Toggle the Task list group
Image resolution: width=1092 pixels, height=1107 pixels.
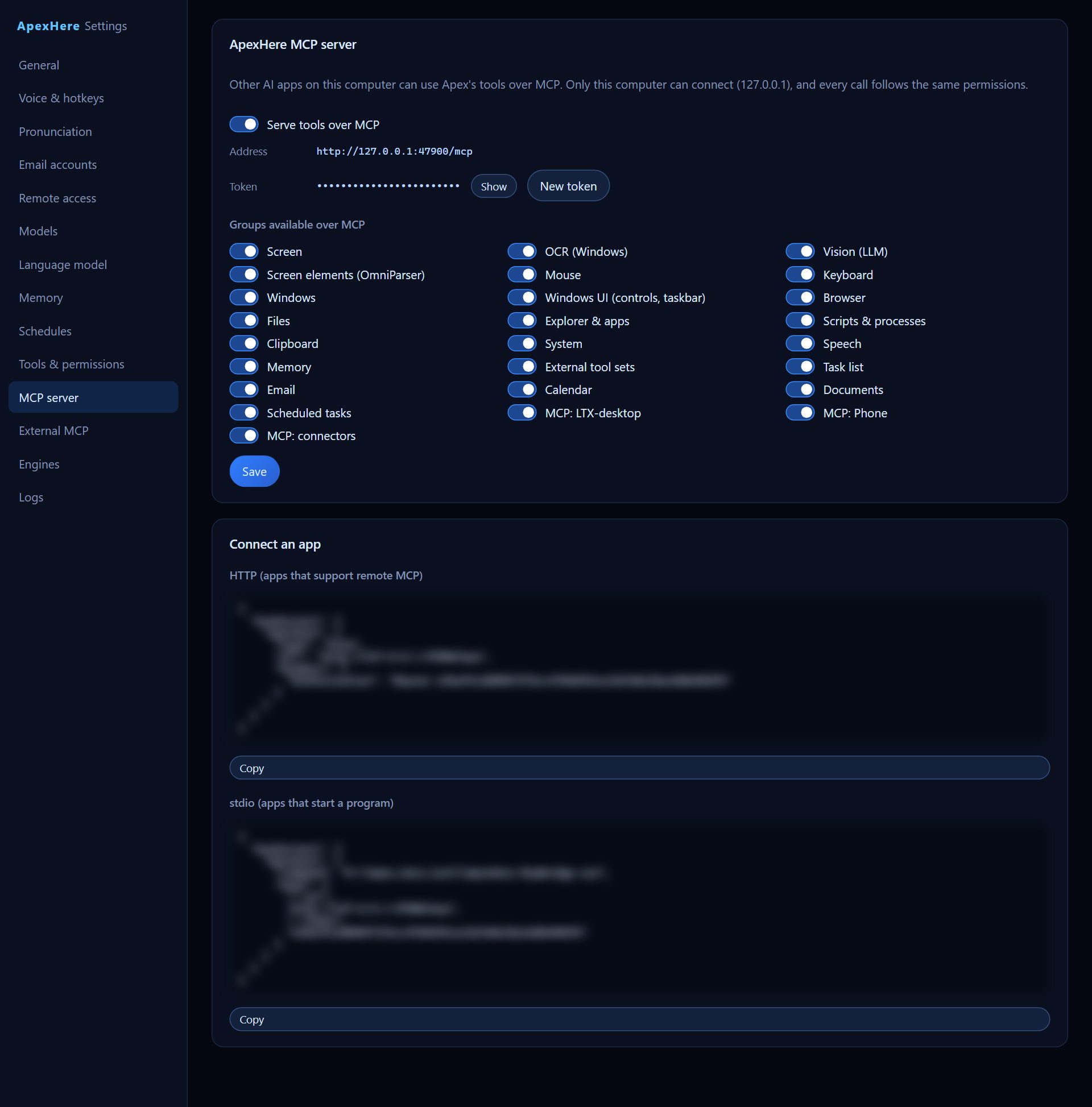(800, 367)
